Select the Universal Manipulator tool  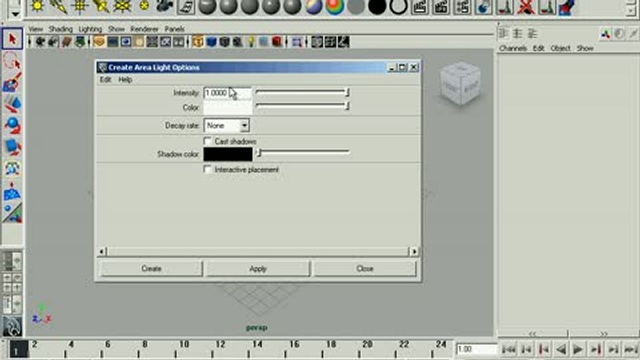pyautogui.click(x=12, y=168)
